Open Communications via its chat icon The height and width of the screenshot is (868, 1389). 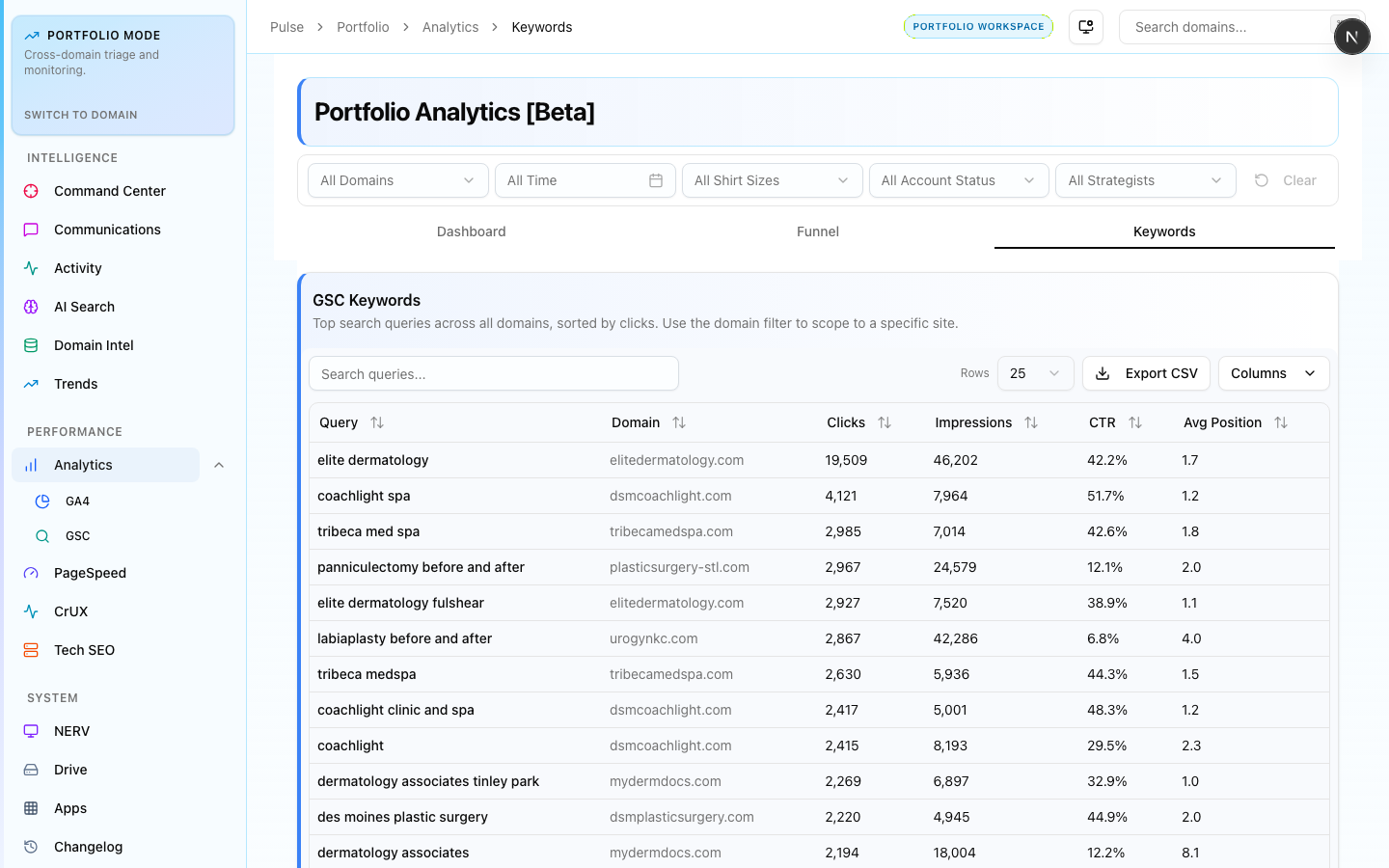[31, 230]
